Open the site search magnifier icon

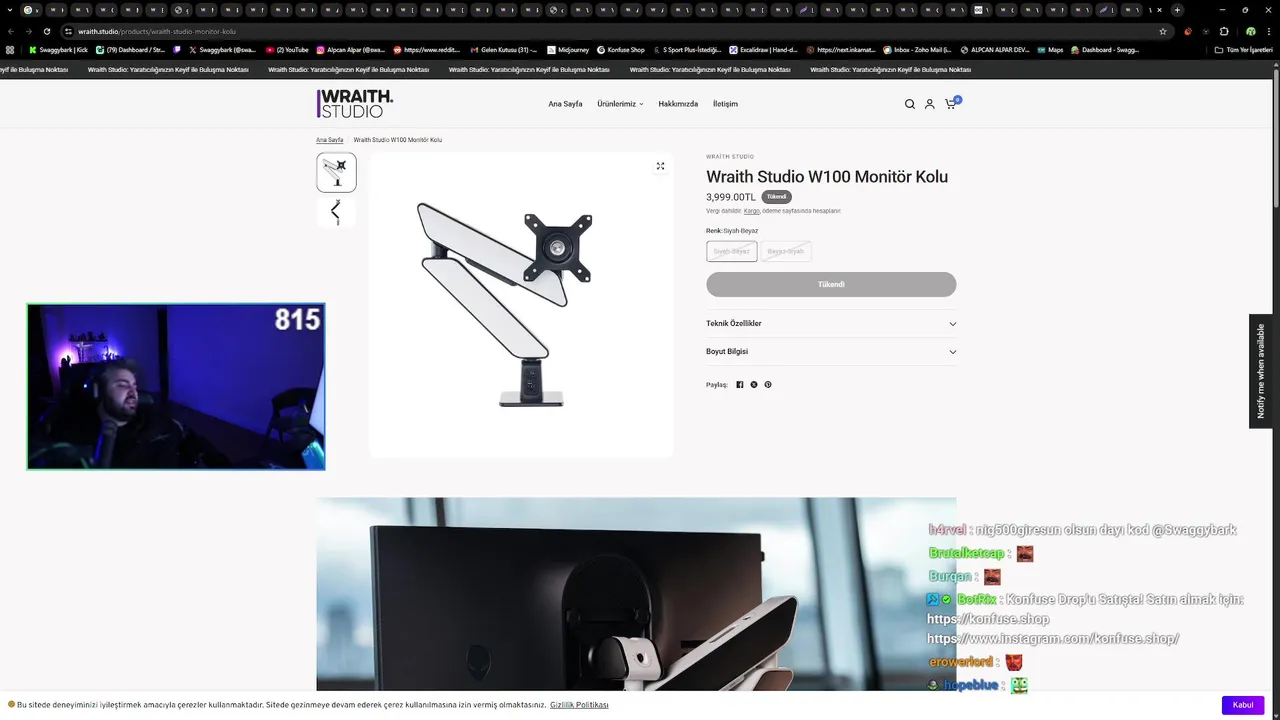pyautogui.click(x=910, y=104)
